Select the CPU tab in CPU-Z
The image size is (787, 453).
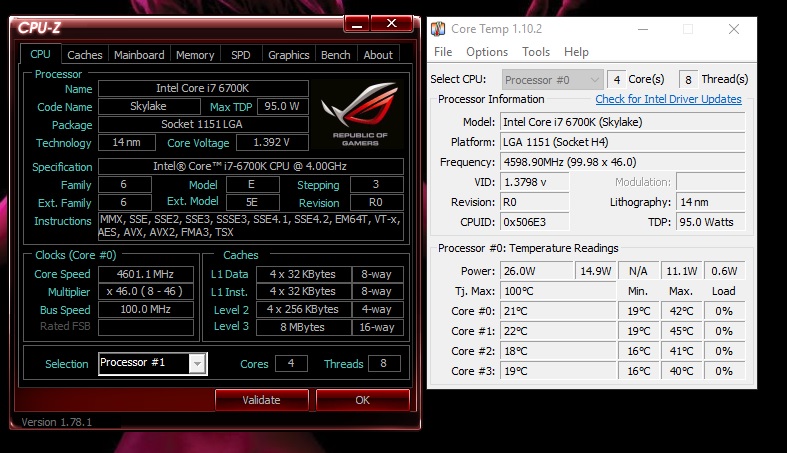pyautogui.click(x=40, y=54)
